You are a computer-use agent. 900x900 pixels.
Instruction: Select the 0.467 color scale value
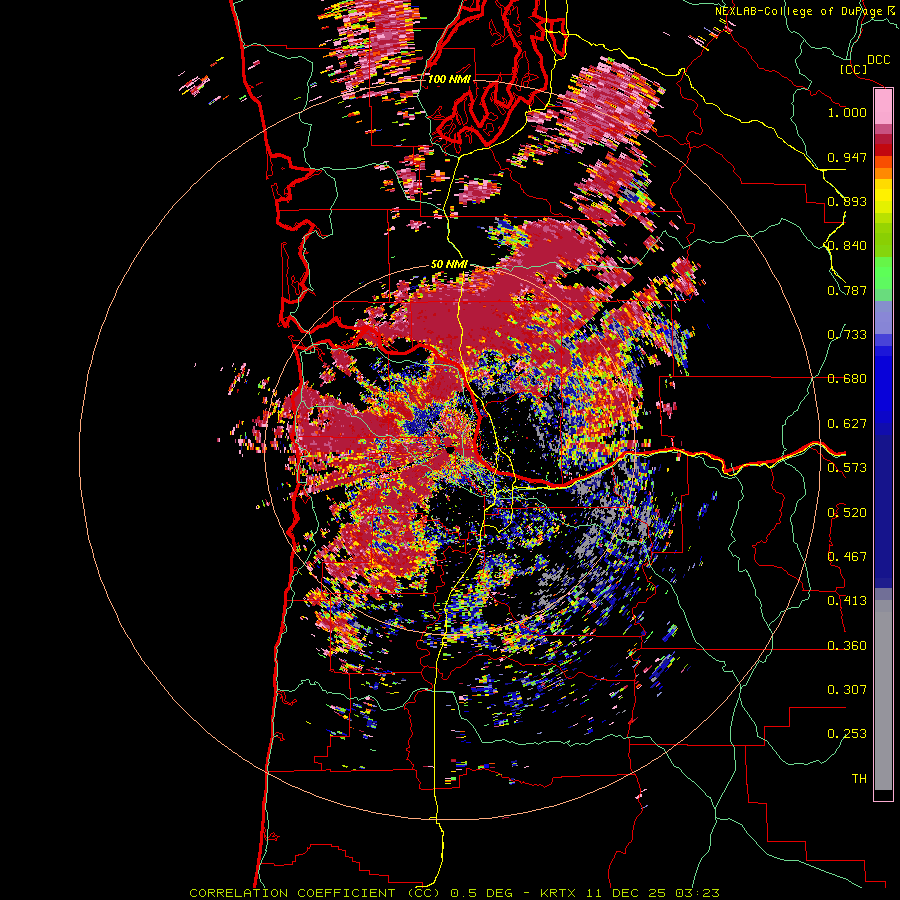click(x=847, y=557)
